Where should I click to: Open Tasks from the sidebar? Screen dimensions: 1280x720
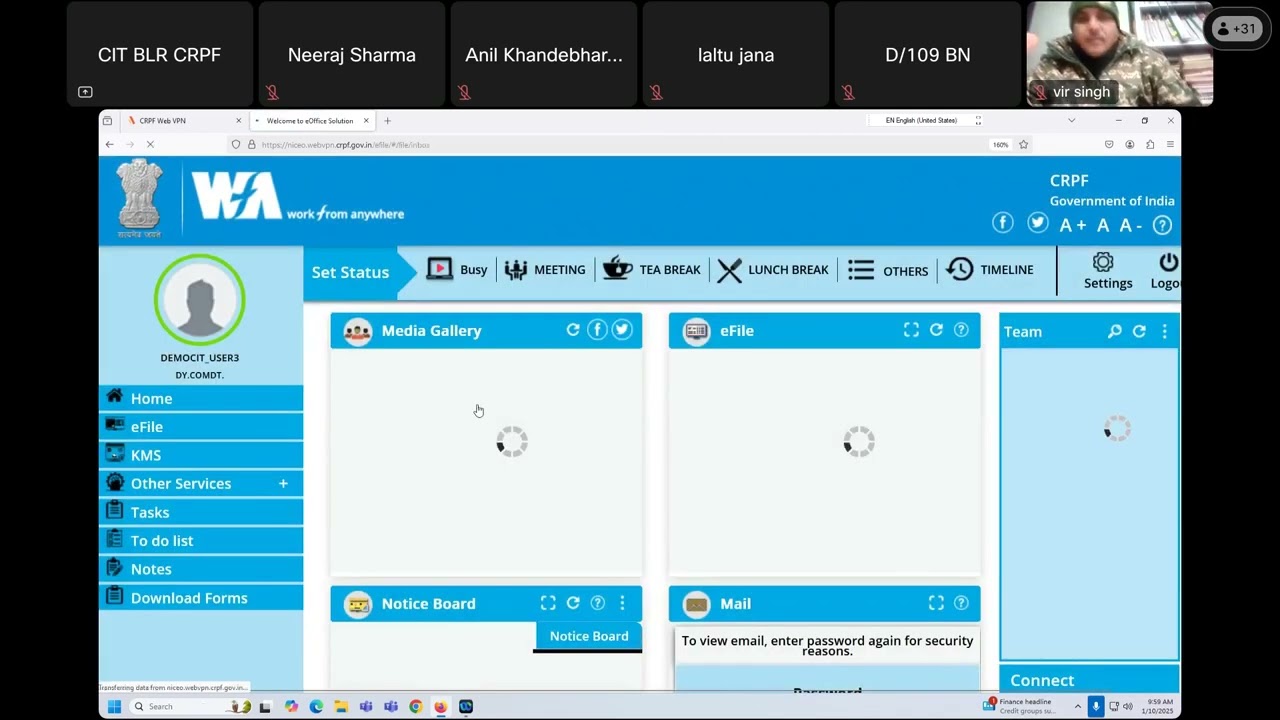(201, 512)
